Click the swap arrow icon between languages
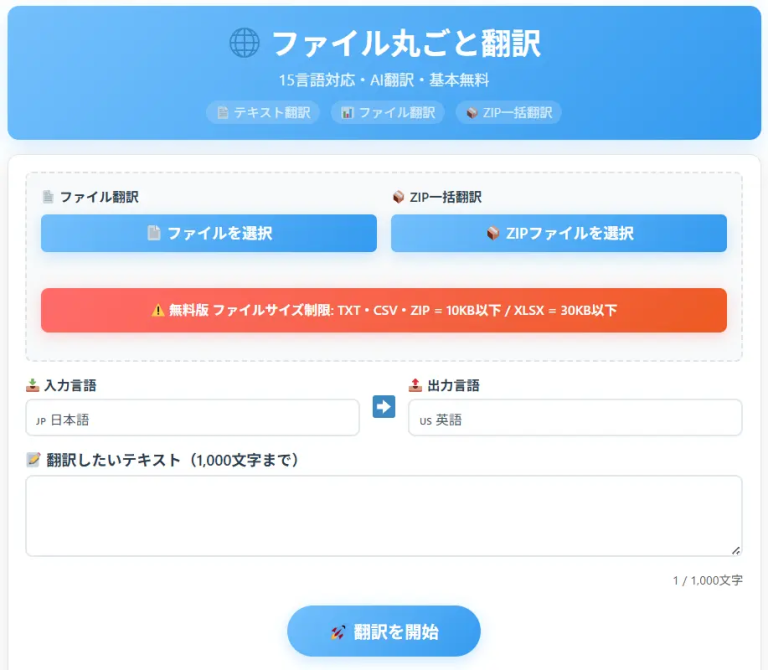768x670 pixels. 384,407
